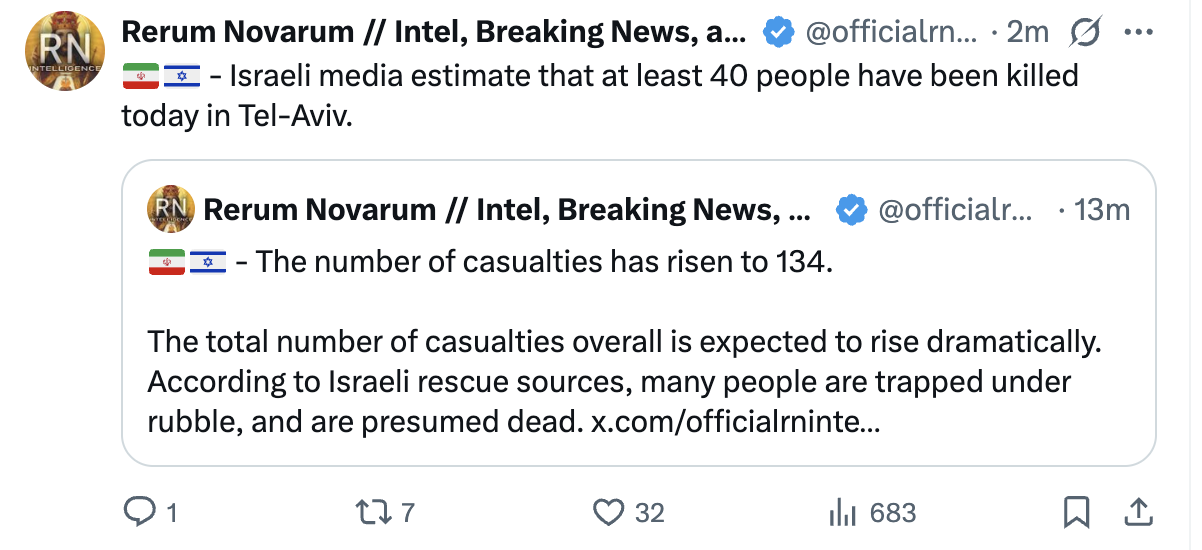Viewport: 1202px width, 550px height.
Task: Open the quoted post's author name
Action: click(507, 209)
